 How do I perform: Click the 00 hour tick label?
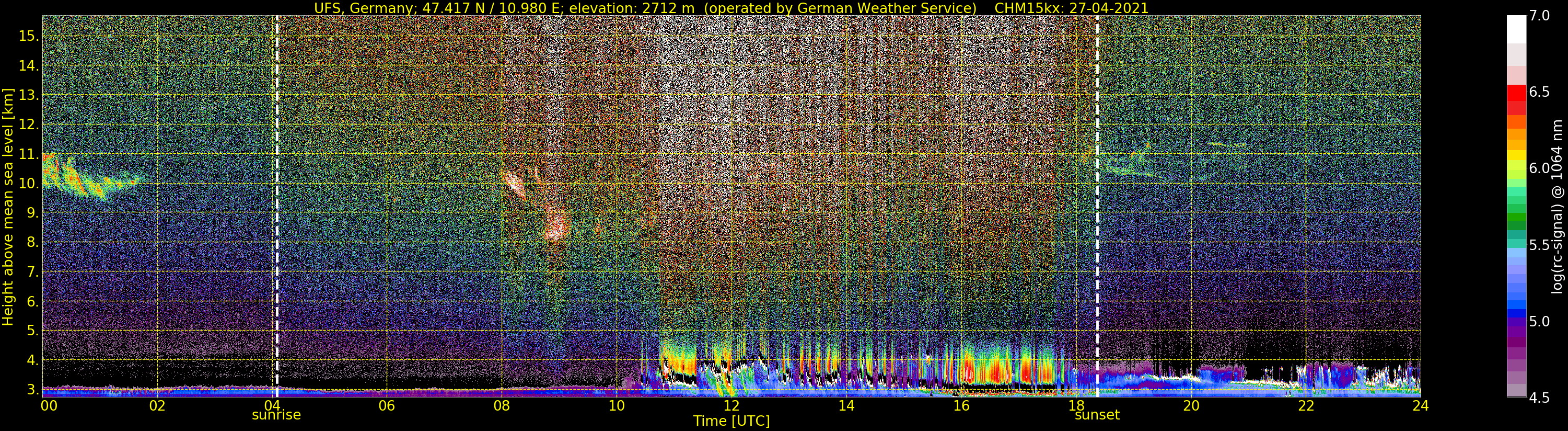[49, 405]
